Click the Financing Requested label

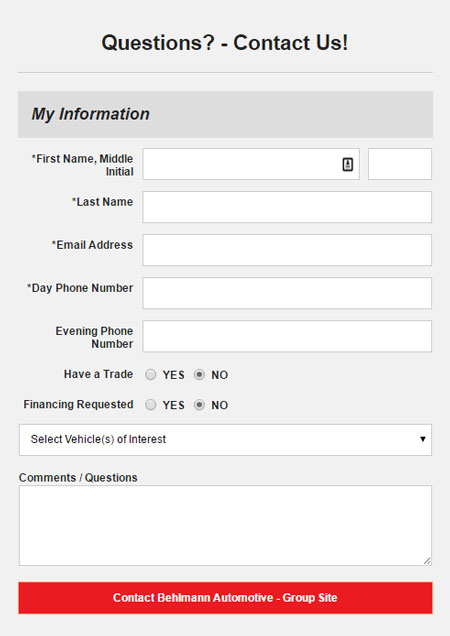tap(78, 404)
